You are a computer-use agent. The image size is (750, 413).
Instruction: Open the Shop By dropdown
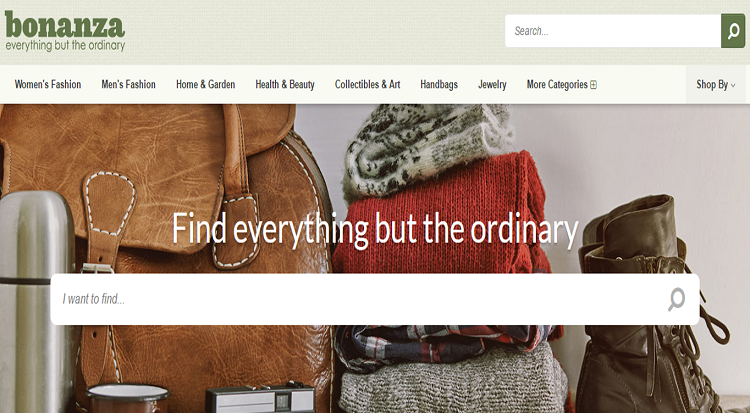pyautogui.click(x=716, y=85)
